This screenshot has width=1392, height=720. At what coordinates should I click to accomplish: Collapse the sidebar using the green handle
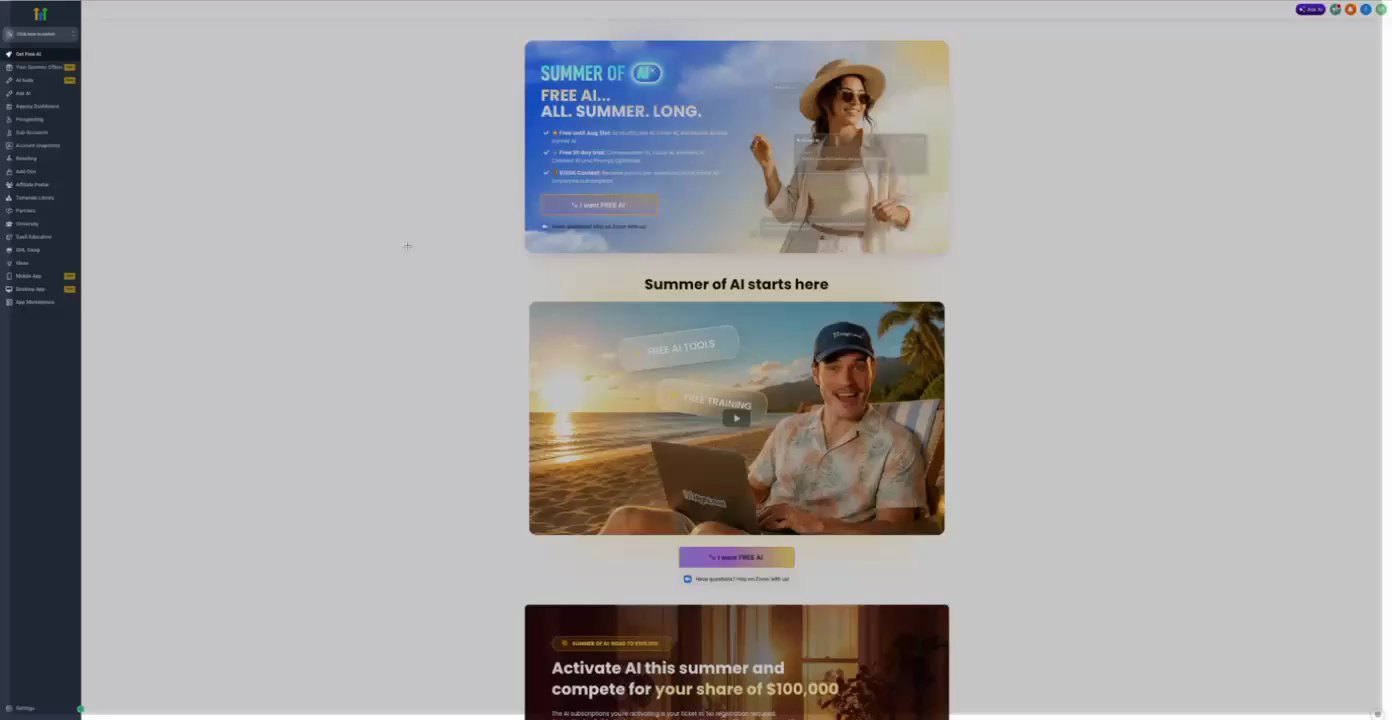pyautogui.click(x=80, y=709)
